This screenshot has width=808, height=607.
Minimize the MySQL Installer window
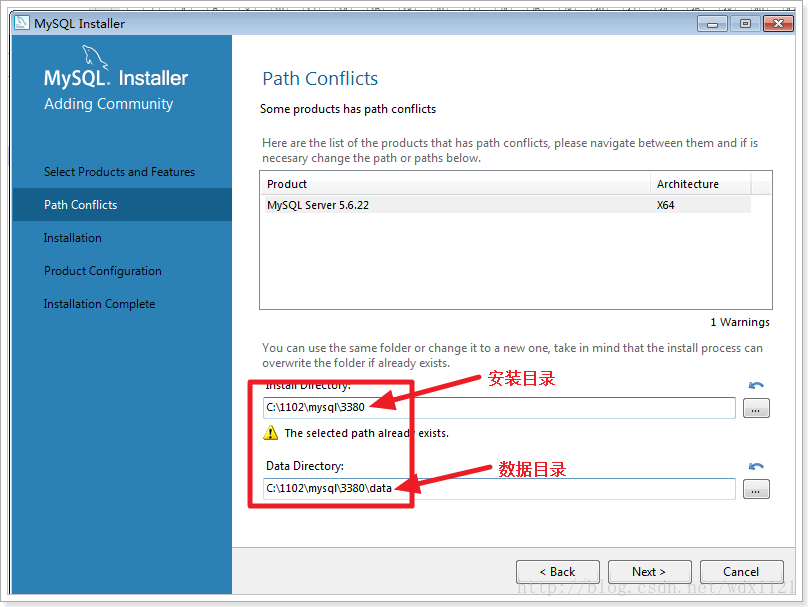(712, 24)
